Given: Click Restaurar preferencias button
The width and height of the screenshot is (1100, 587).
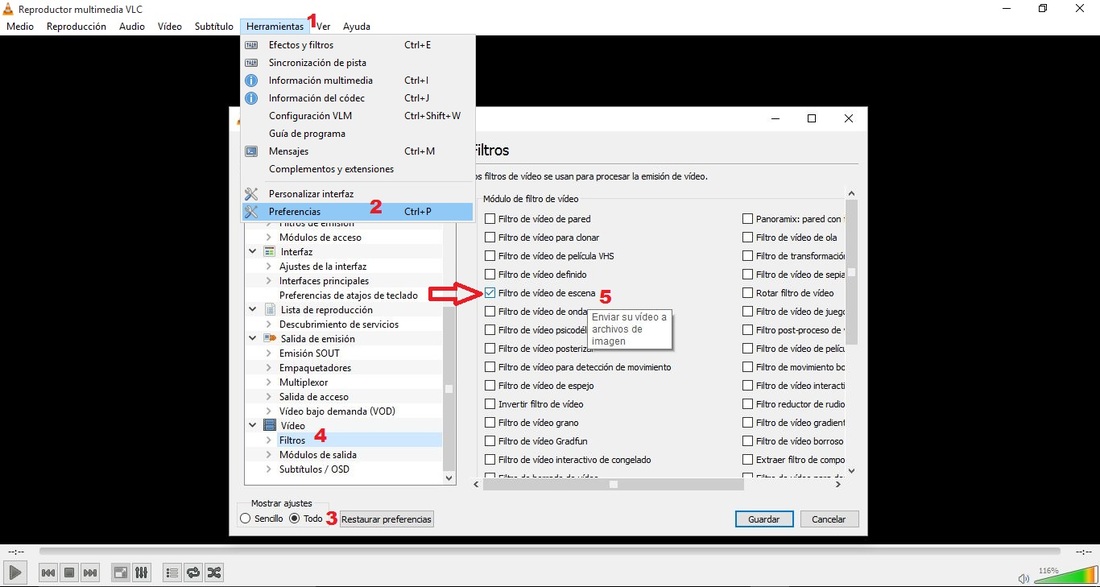Looking at the screenshot, I should click(x=387, y=520).
